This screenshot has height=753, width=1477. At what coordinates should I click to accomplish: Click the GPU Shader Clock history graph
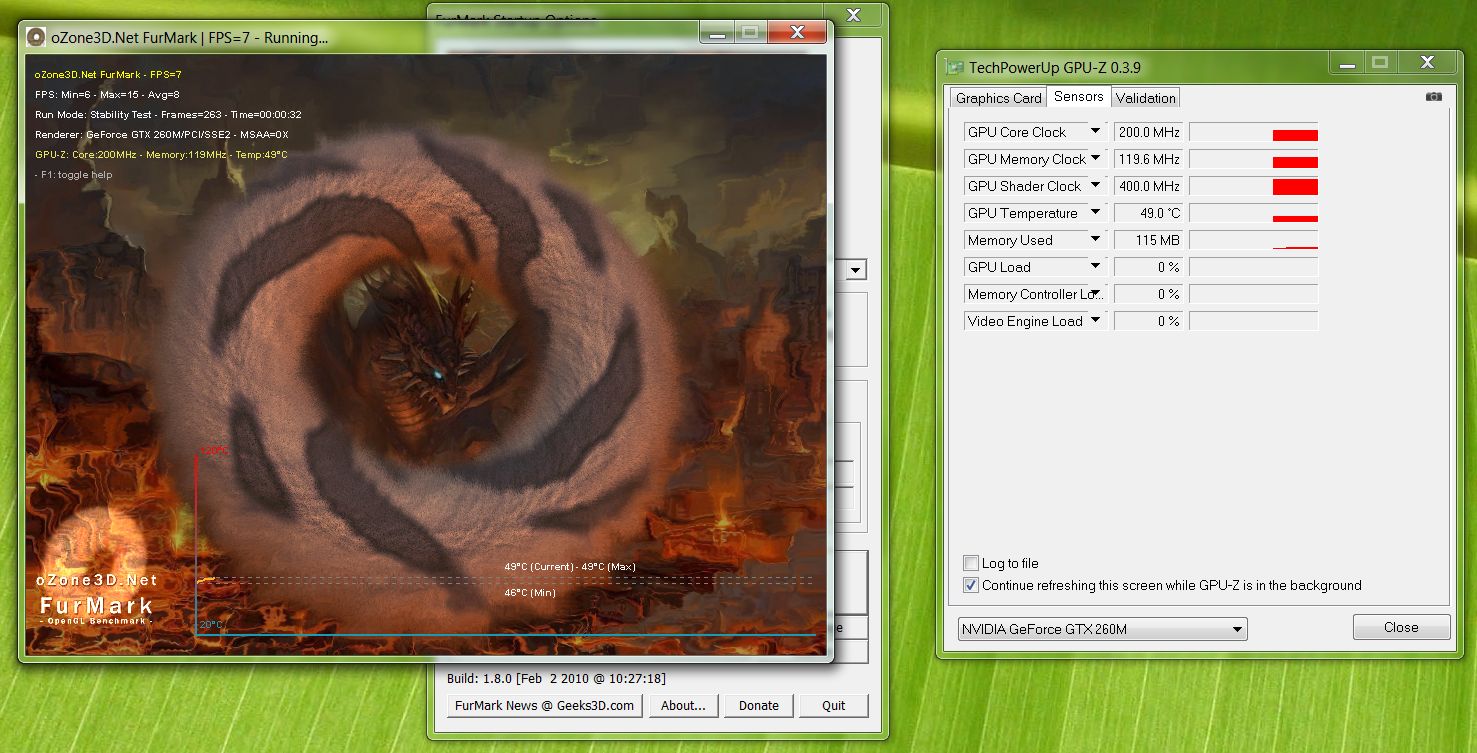1253,186
